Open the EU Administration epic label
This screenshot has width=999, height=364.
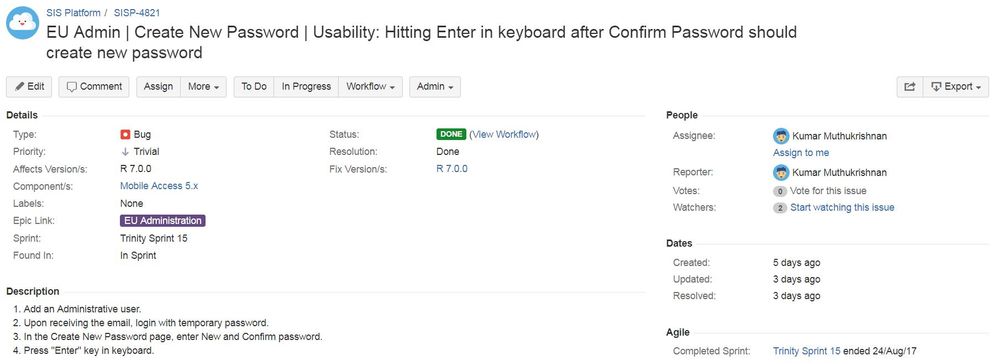coord(163,221)
